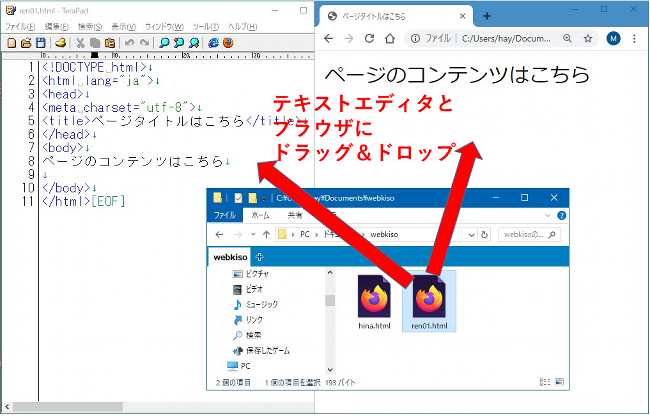Select ミュージック in the Explorer sidebar

[x=261, y=304]
